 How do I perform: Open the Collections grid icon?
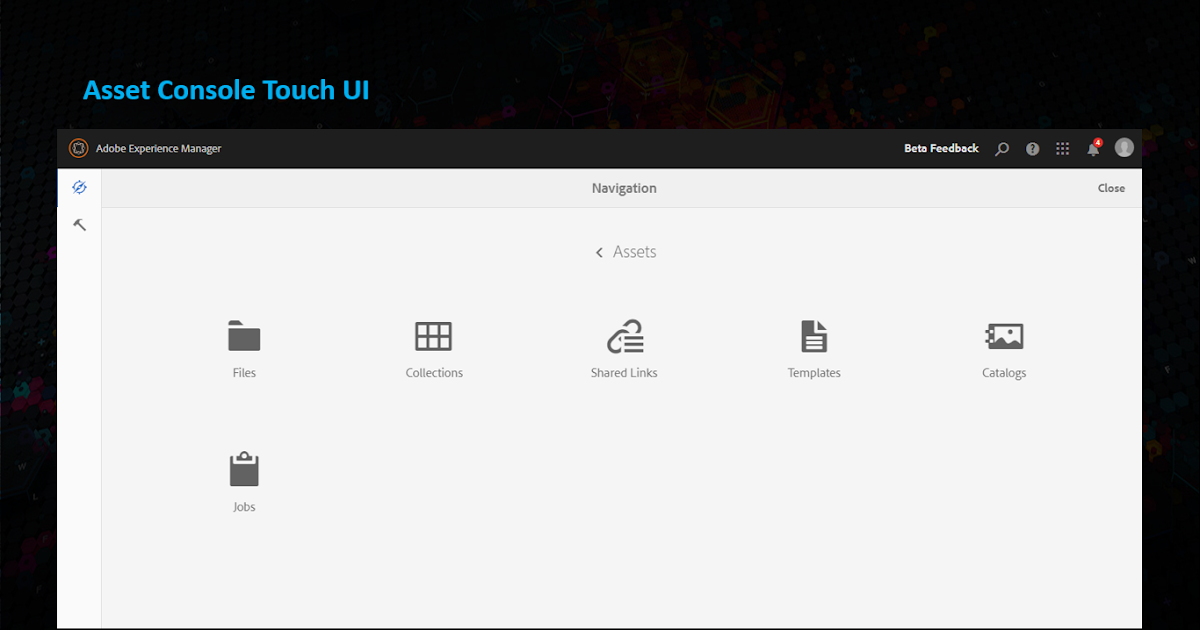click(x=434, y=336)
